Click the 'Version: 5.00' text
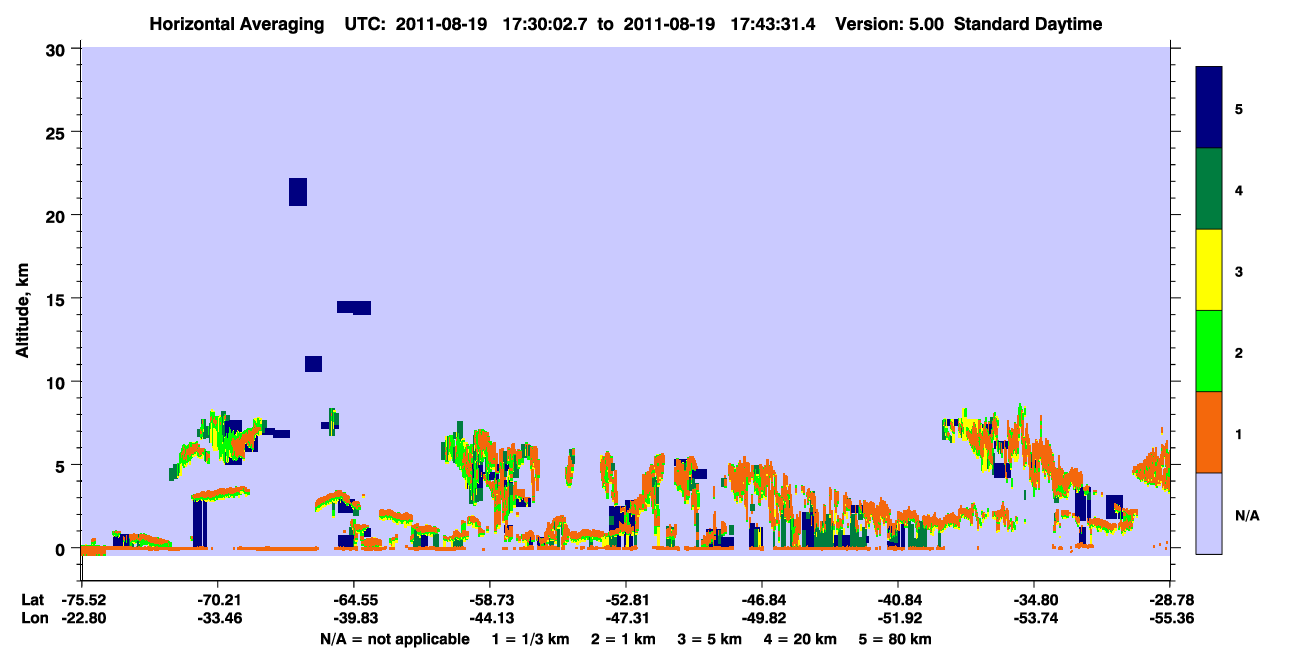The image size is (1300, 667). pyautogui.click(x=890, y=24)
